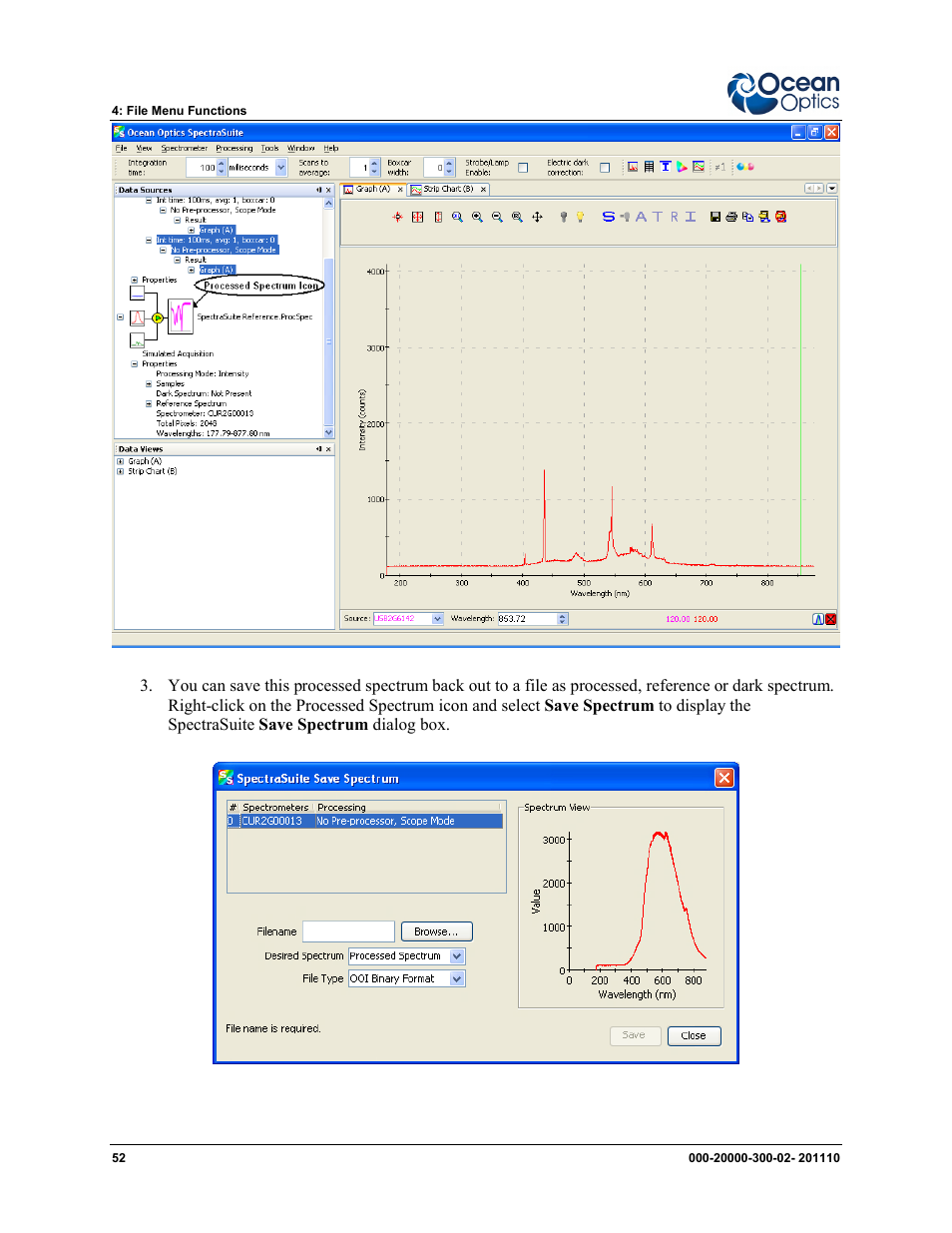Click the zoom set range magnifier icon
The width and height of the screenshot is (952, 1233).
click(x=517, y=217)
